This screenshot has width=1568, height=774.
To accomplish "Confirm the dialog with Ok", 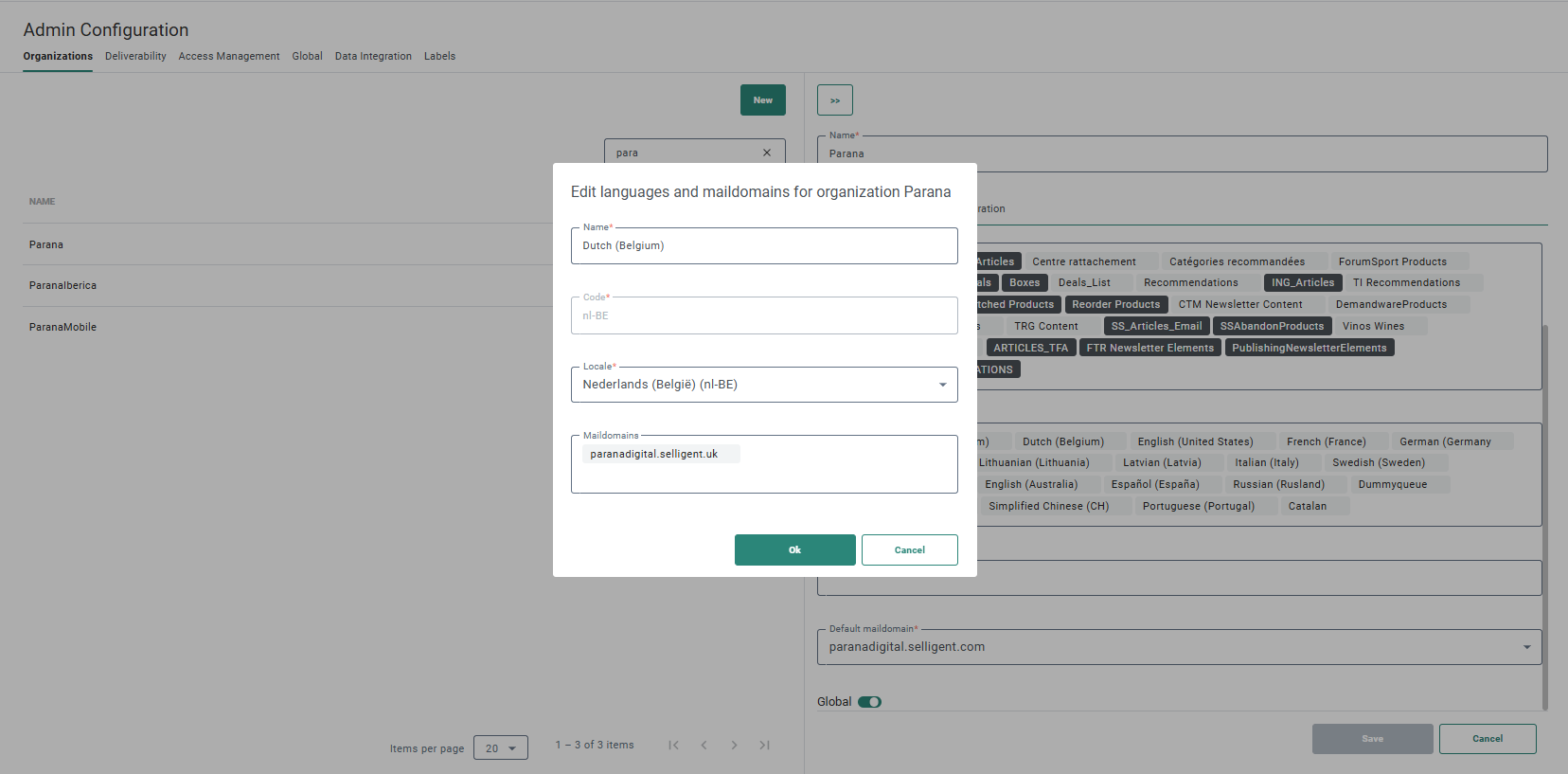I will (794, 549).
